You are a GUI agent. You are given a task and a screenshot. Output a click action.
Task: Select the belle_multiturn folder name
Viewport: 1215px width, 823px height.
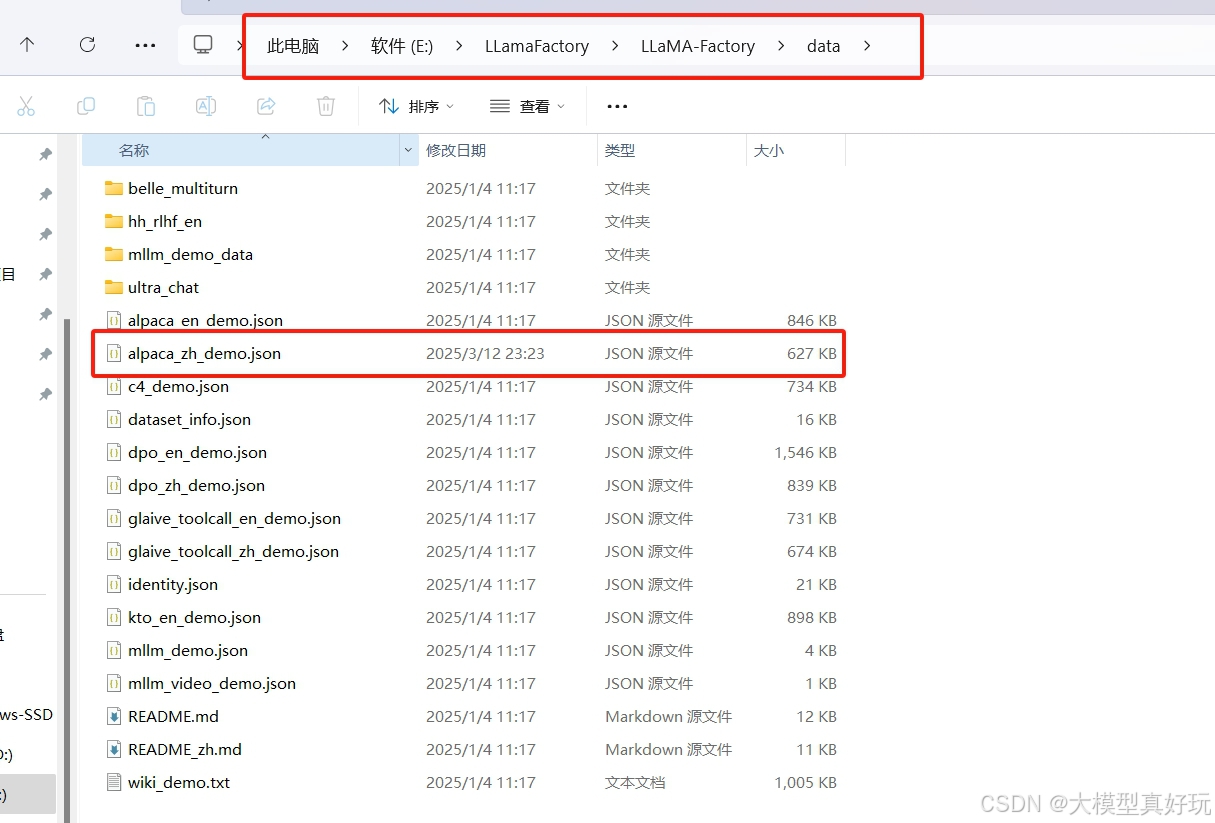[183, 188]
